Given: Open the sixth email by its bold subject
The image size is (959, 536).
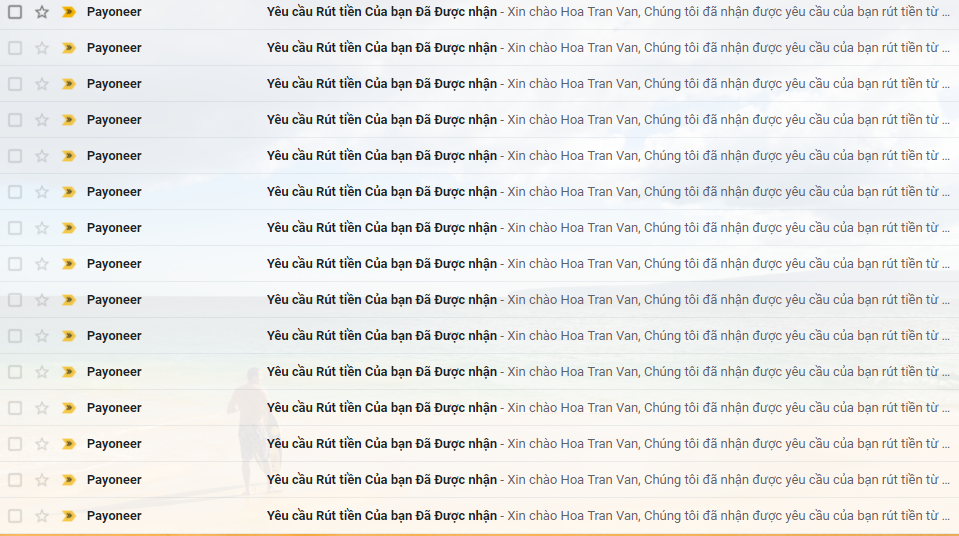Looking at the screenshot, I should click(382, 192).
